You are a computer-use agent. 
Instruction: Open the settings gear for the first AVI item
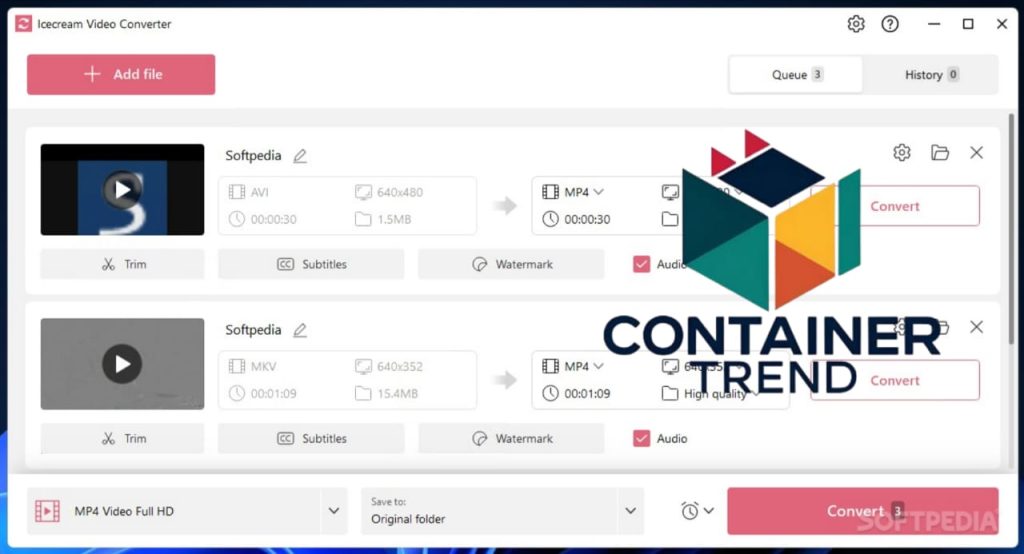901,153
